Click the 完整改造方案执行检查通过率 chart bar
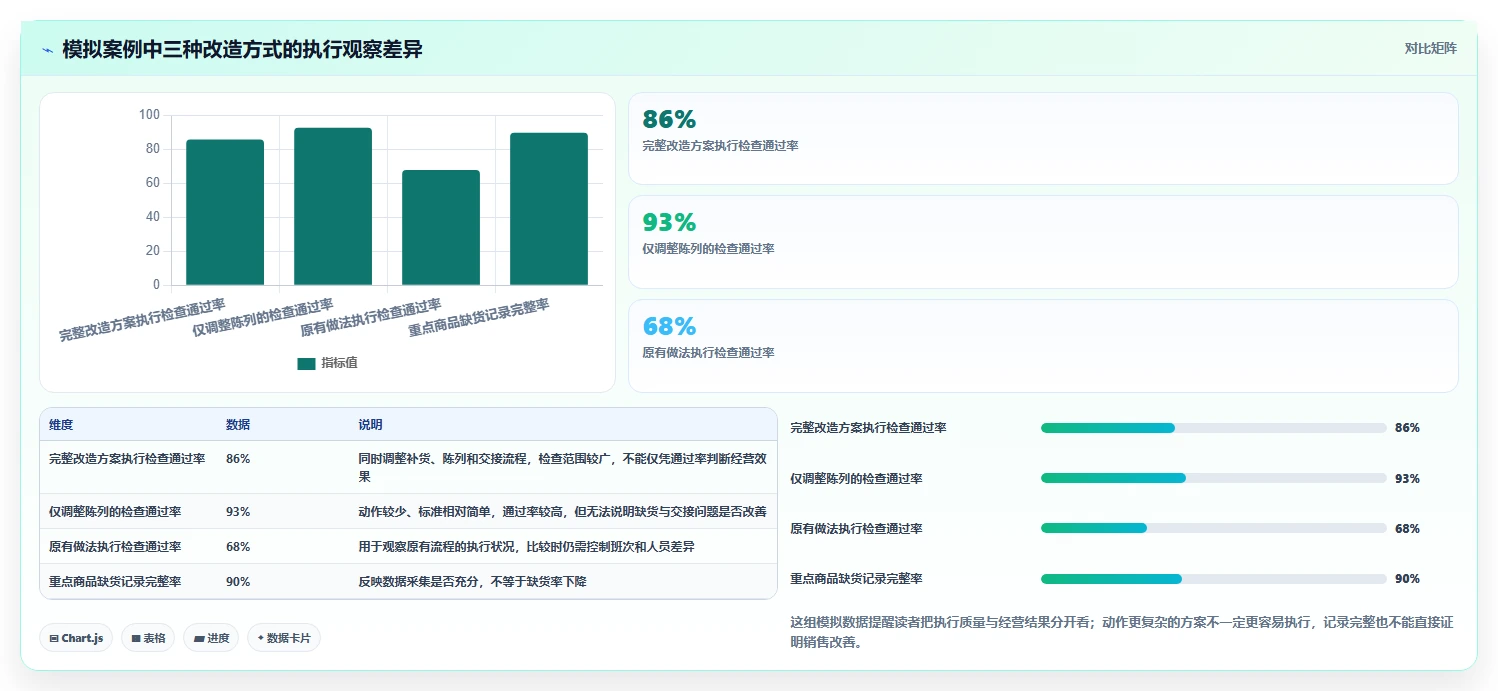The width and height of the screenshot is (1498, 691). point(225,212)
